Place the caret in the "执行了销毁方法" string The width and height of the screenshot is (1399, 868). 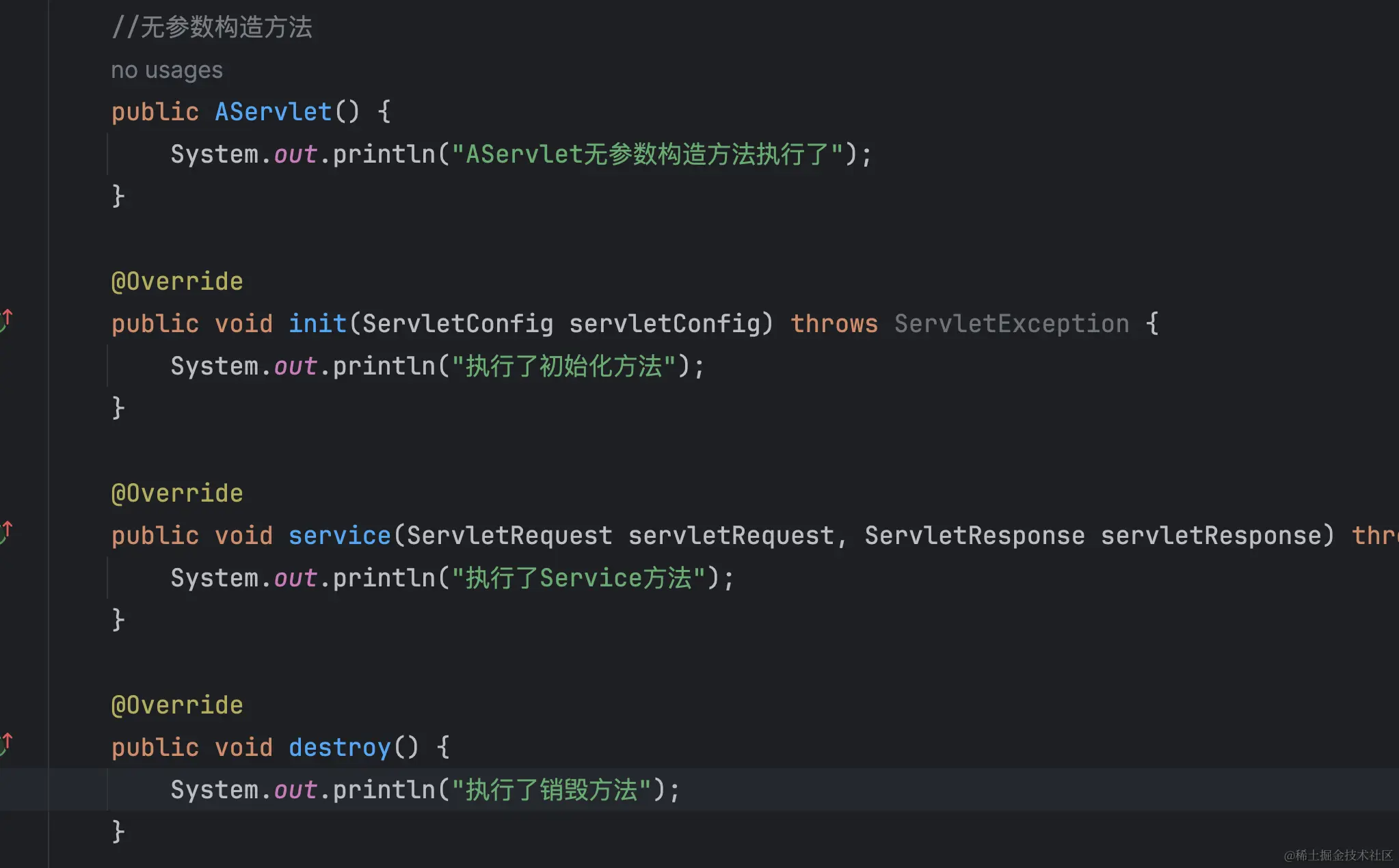click(551, 790)
